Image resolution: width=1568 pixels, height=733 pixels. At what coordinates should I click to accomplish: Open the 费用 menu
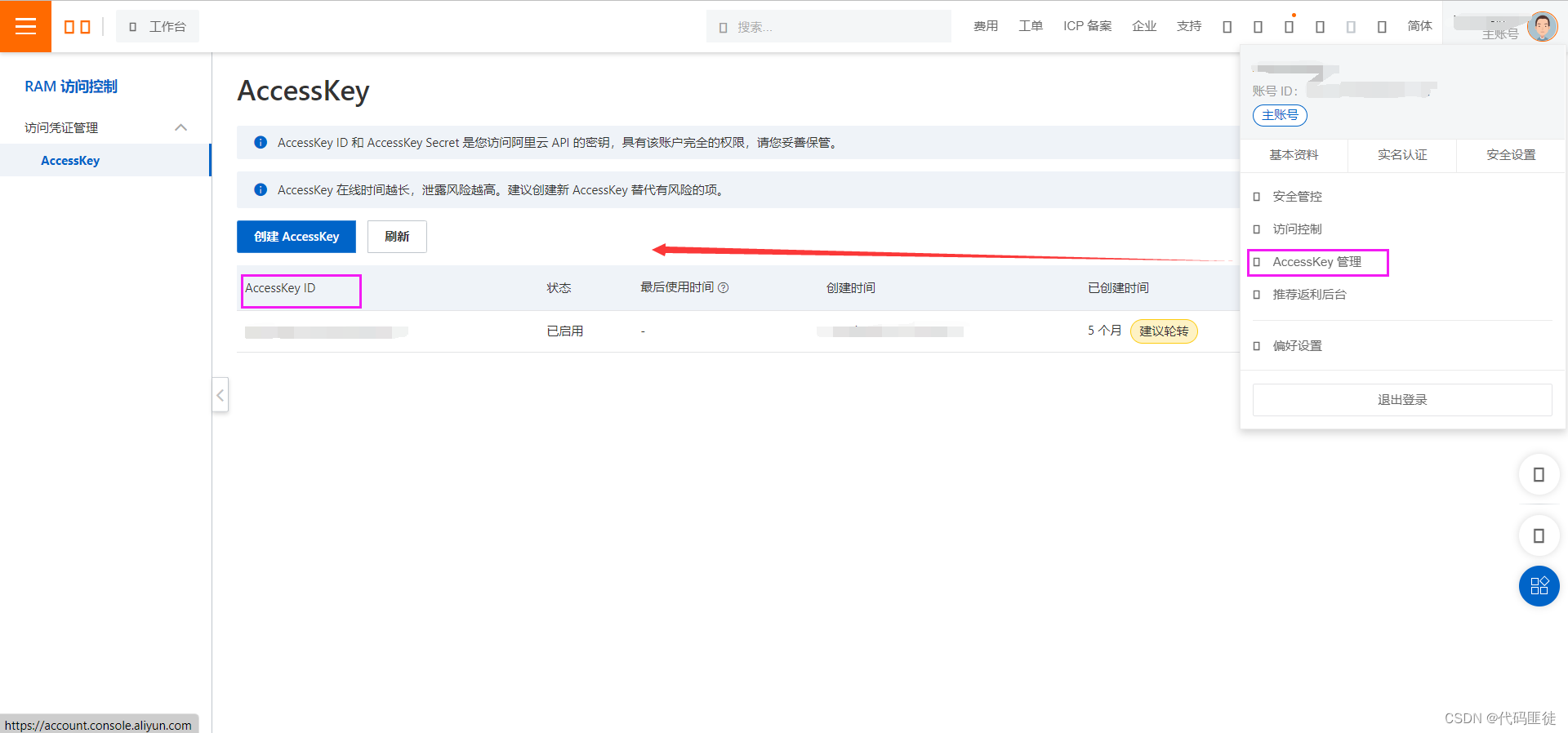pos(986,26)
